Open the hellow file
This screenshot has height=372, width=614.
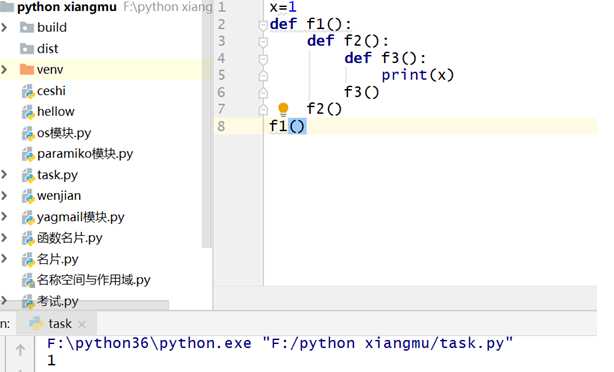click(x=56, y=112)
